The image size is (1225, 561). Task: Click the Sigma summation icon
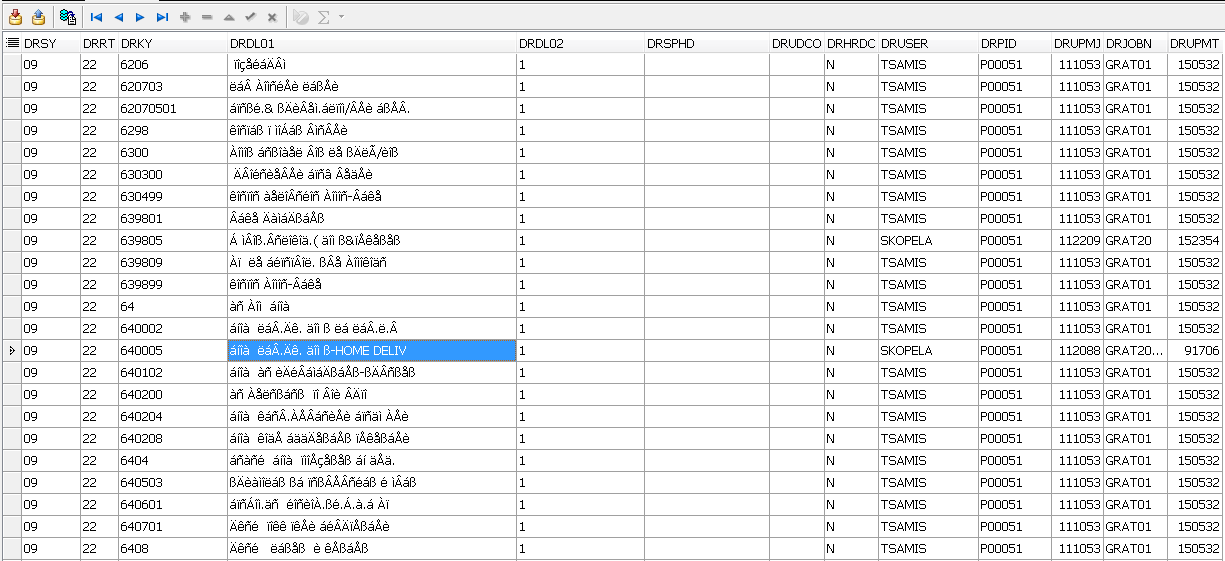click(x=324, y=17)
